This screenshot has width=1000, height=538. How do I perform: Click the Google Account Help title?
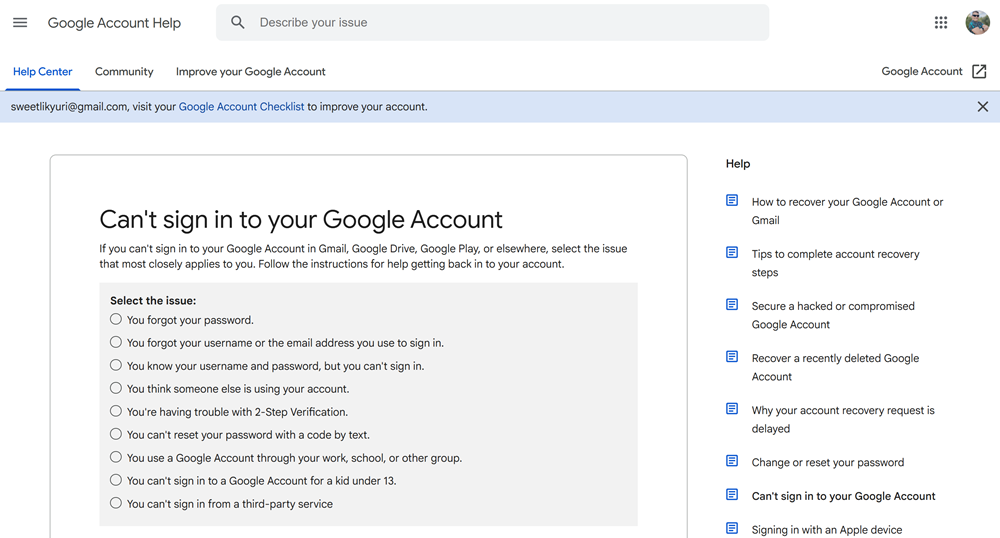coord(114,23)
